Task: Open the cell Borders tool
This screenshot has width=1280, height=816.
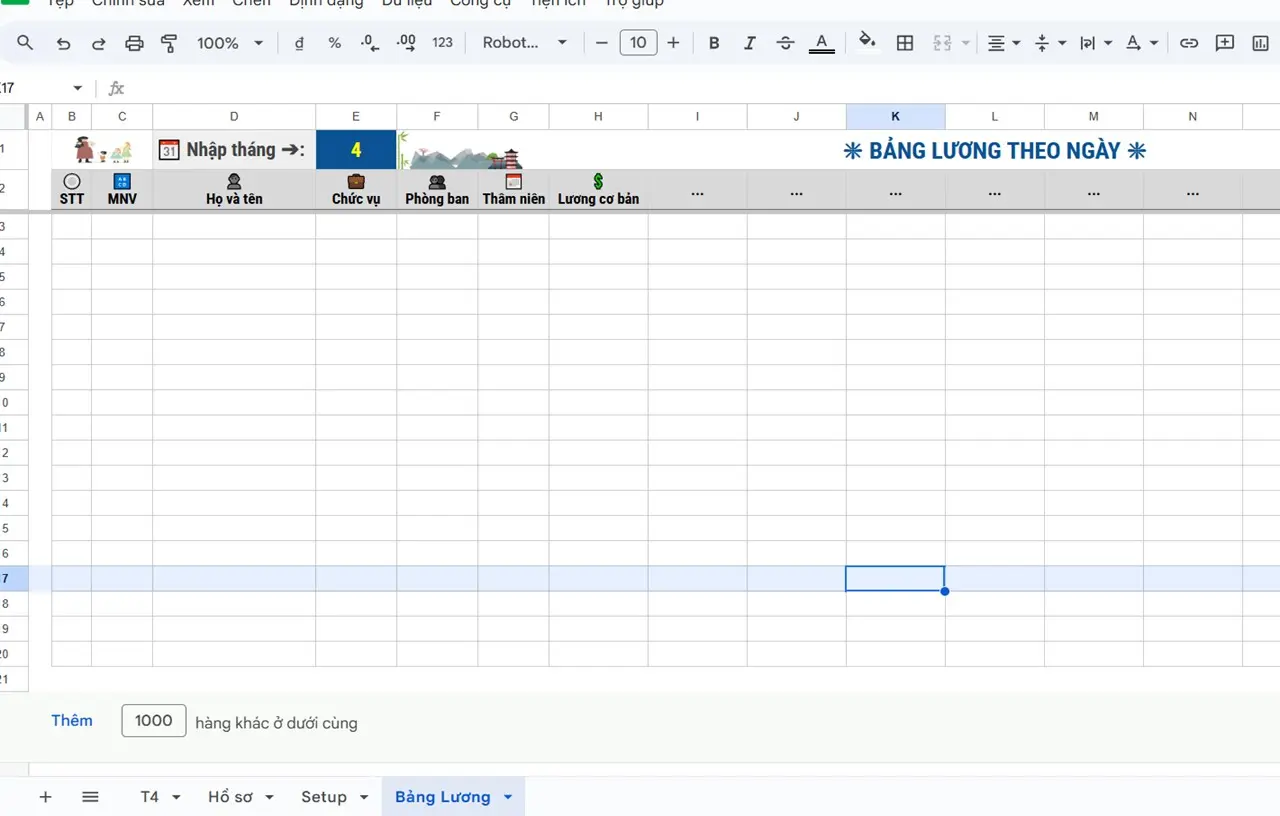Action: [x=905, y=43]
